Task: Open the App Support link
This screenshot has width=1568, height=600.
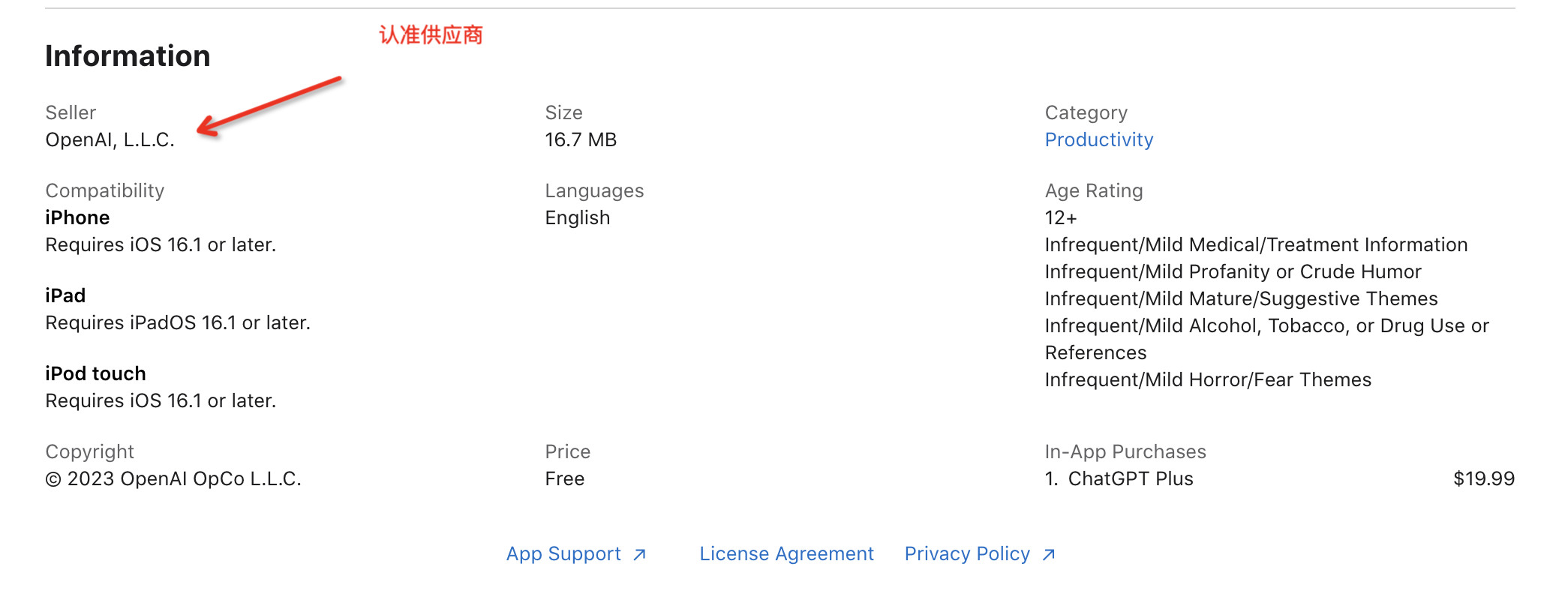Action: point(563,553)
